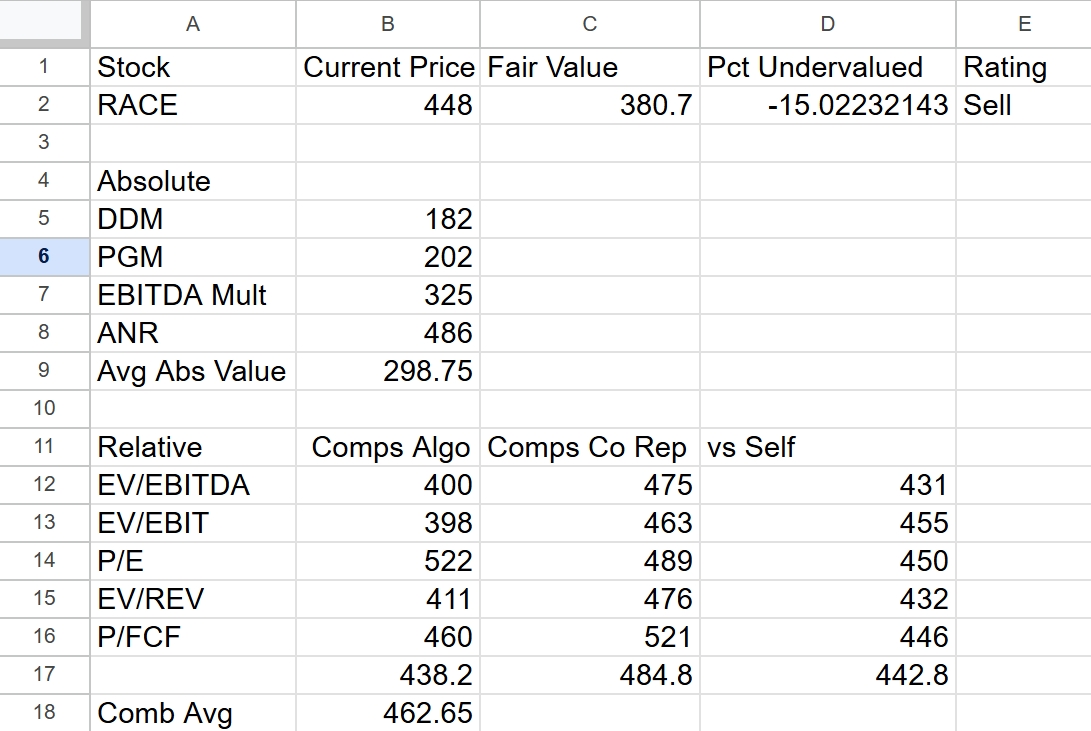Click the Pct Undervalued value -15.02232143

[830, 104]
